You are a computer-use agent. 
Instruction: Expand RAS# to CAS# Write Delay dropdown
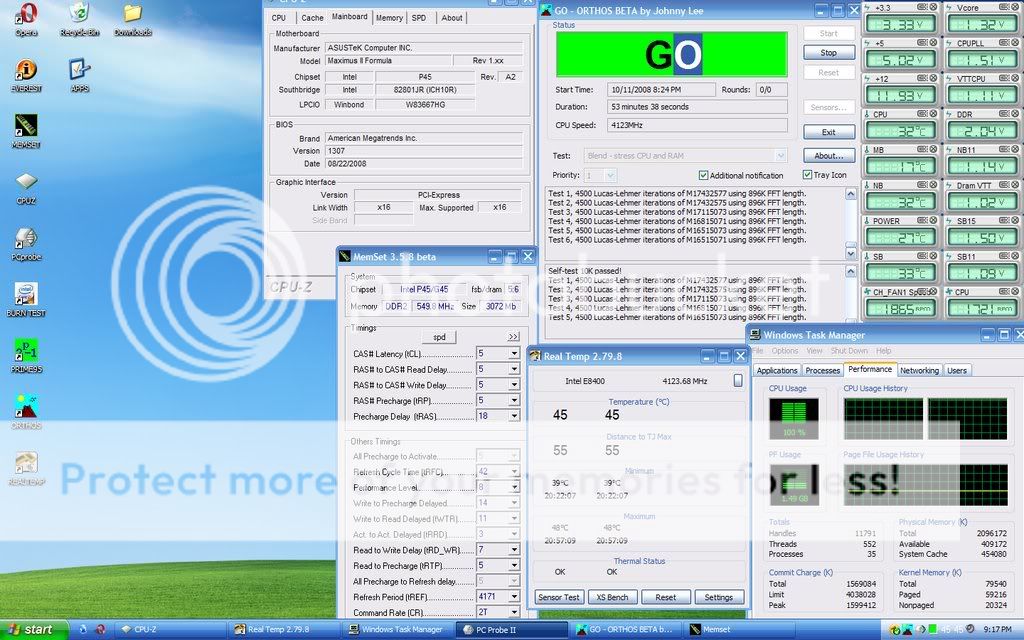coord(514,385)
